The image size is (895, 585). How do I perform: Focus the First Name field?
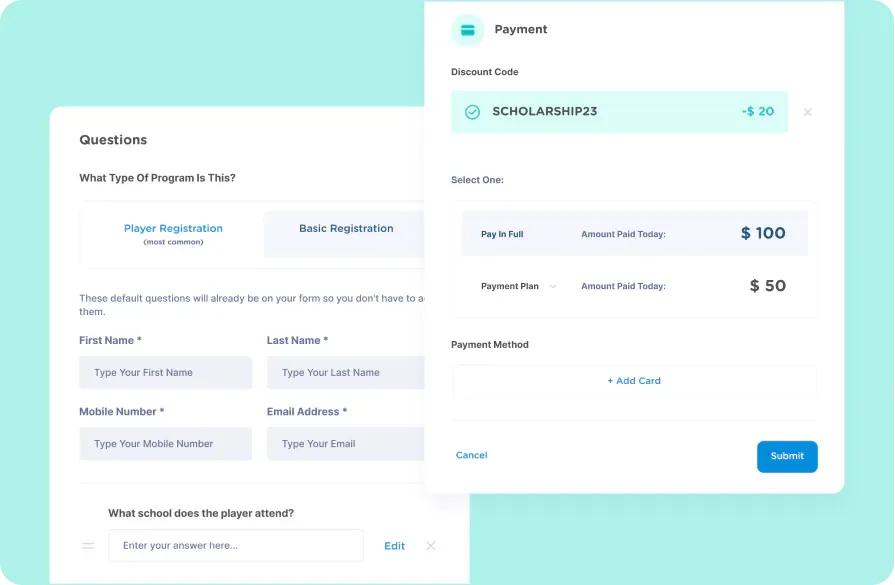(x=166, y=373)
